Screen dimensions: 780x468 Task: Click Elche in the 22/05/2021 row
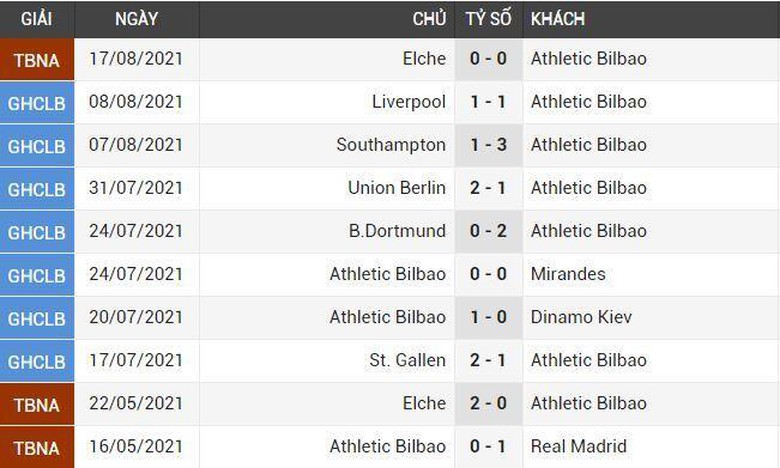(424, 403)
